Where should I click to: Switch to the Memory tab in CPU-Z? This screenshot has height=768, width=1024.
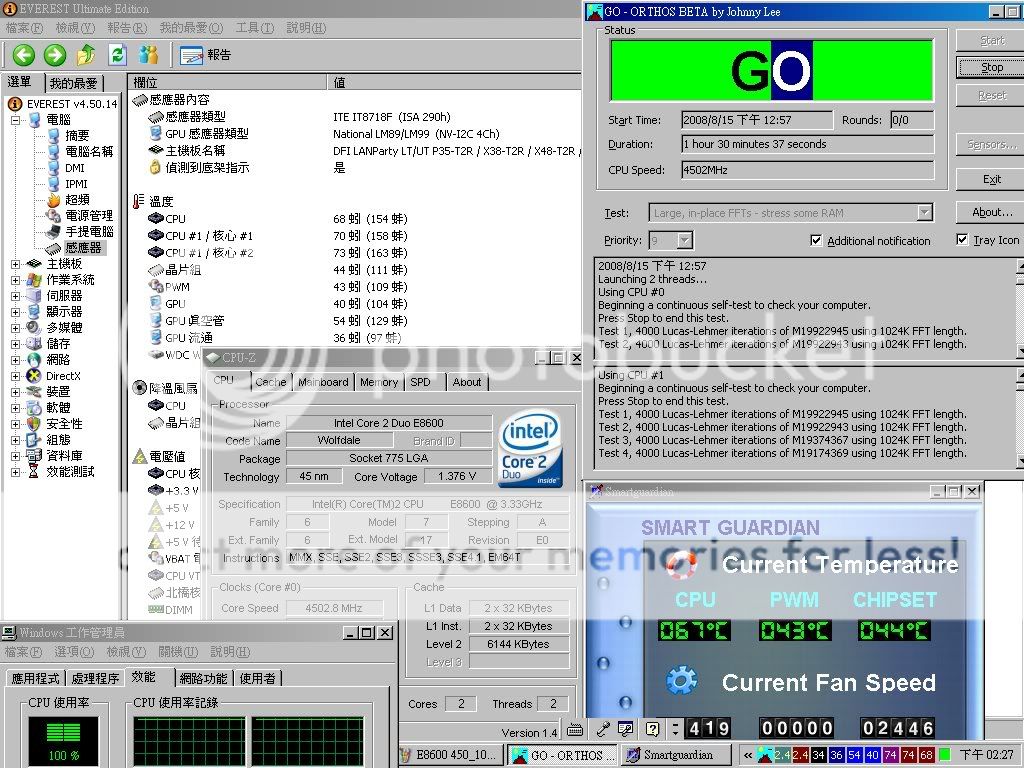click(379, 382)
